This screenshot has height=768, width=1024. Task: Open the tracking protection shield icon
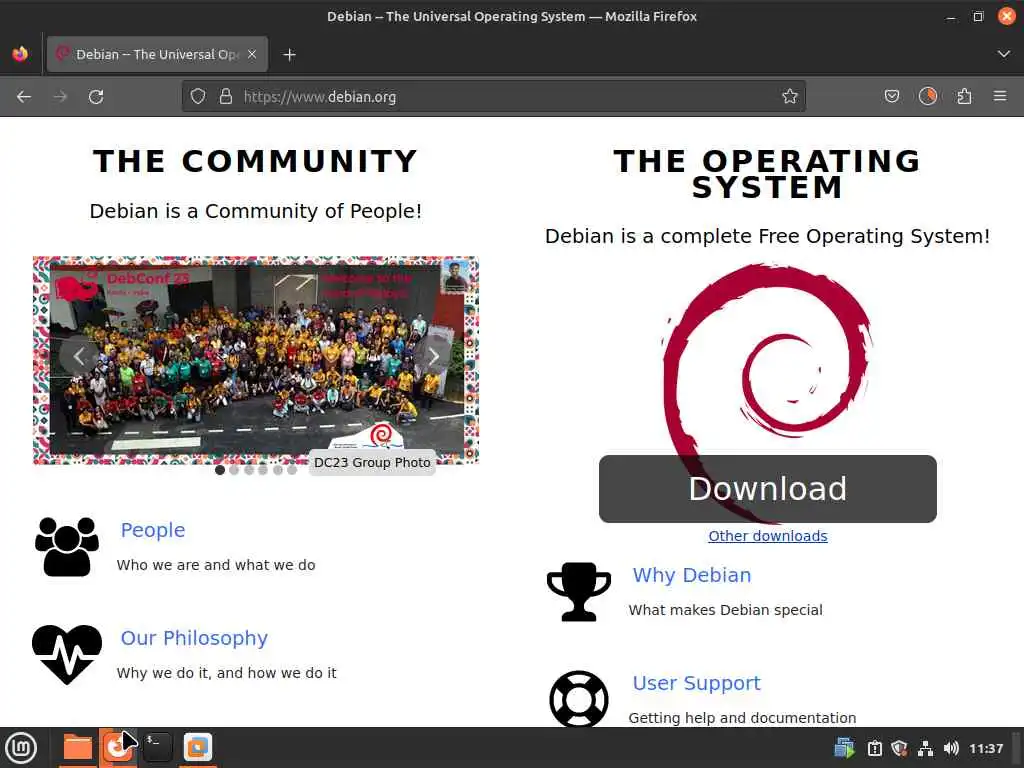198,97
